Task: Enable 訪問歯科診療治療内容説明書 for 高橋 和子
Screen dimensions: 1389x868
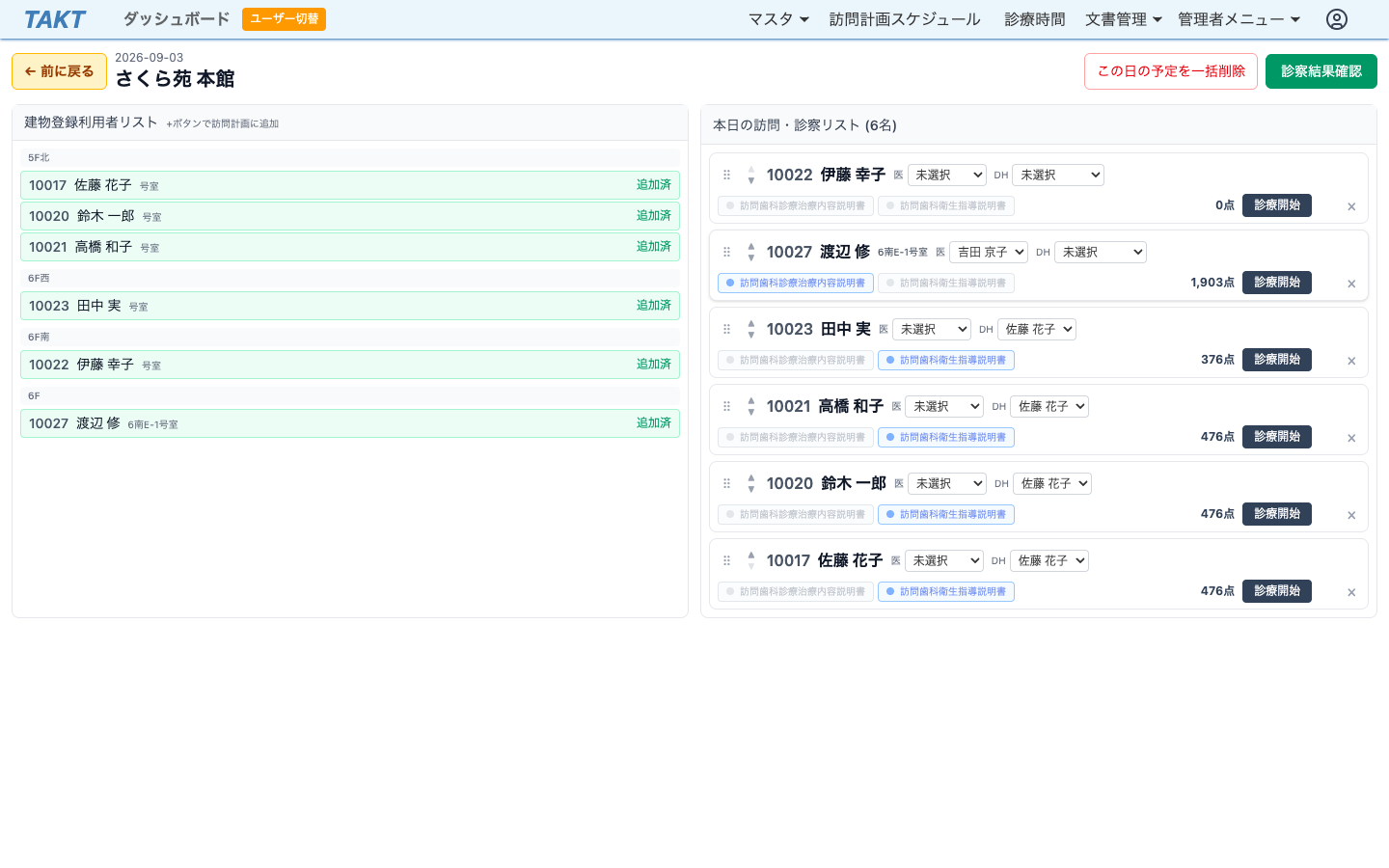Action: [796, 437]
